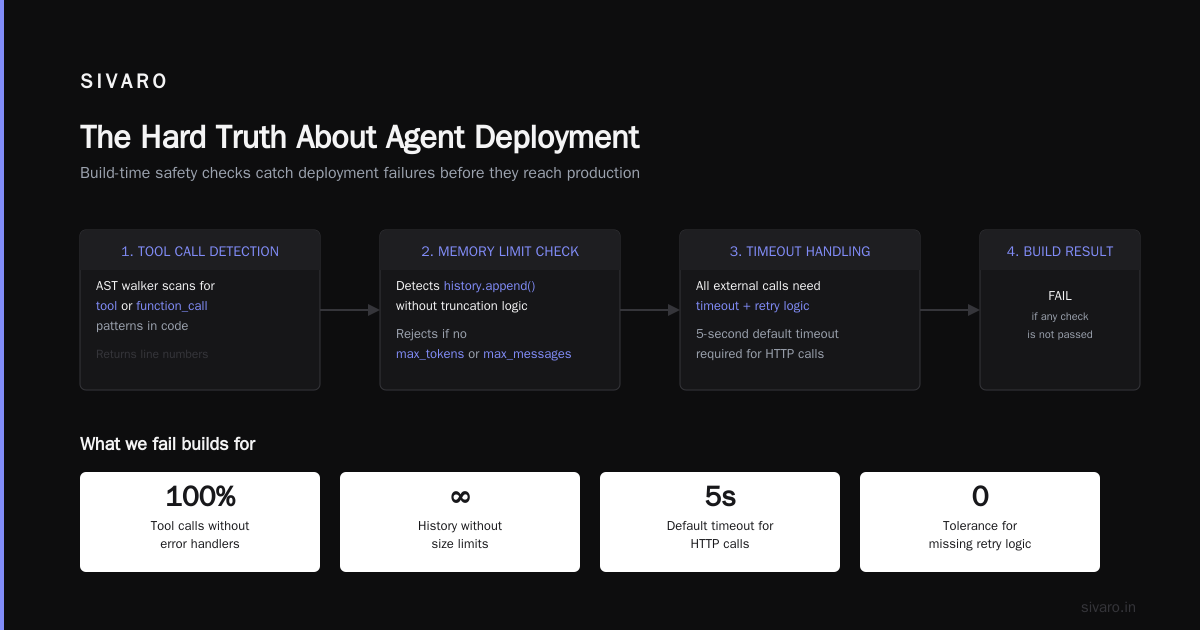The image size is (1200, 630).
Task: Click 'patterns in code' text
Action: pyautogui.click(x=142, y=326)
